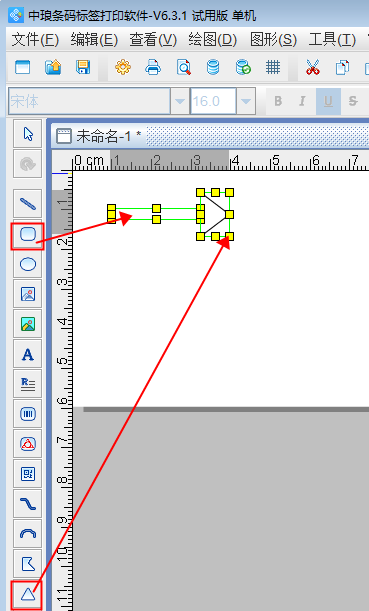Image resolution: width=369 pixels, height=611 pixels.
Task: Switch to the 未命名-1 document tab
Action: [99, 136]
